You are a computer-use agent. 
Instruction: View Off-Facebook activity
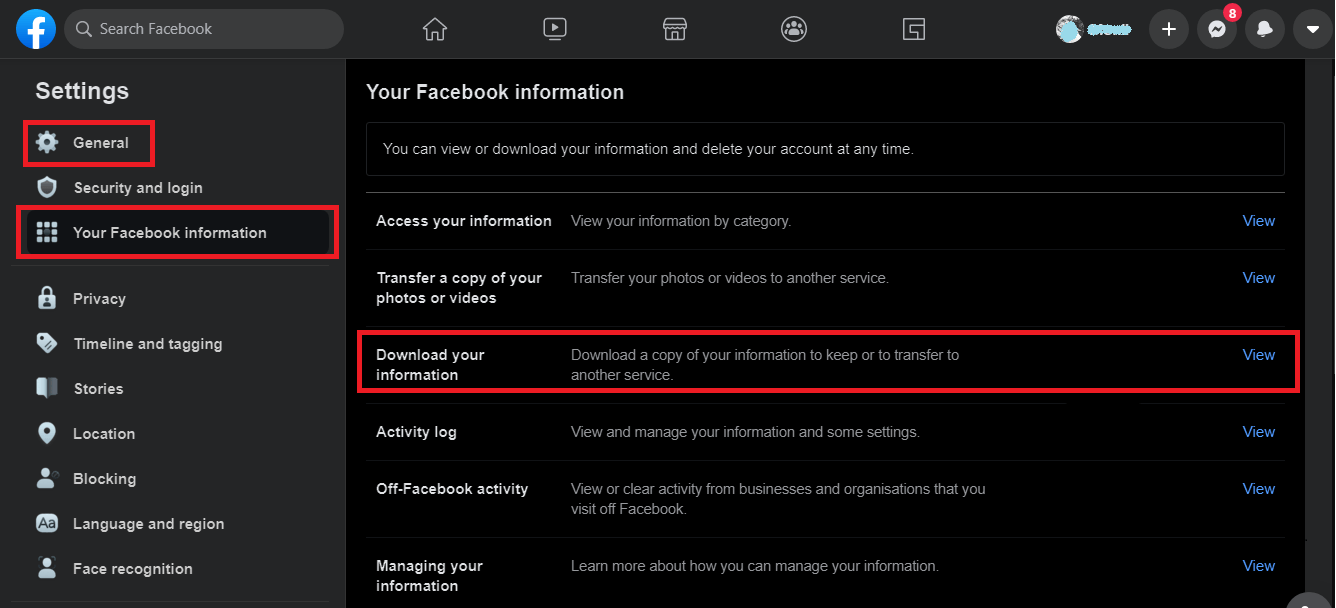[1259, 488]
